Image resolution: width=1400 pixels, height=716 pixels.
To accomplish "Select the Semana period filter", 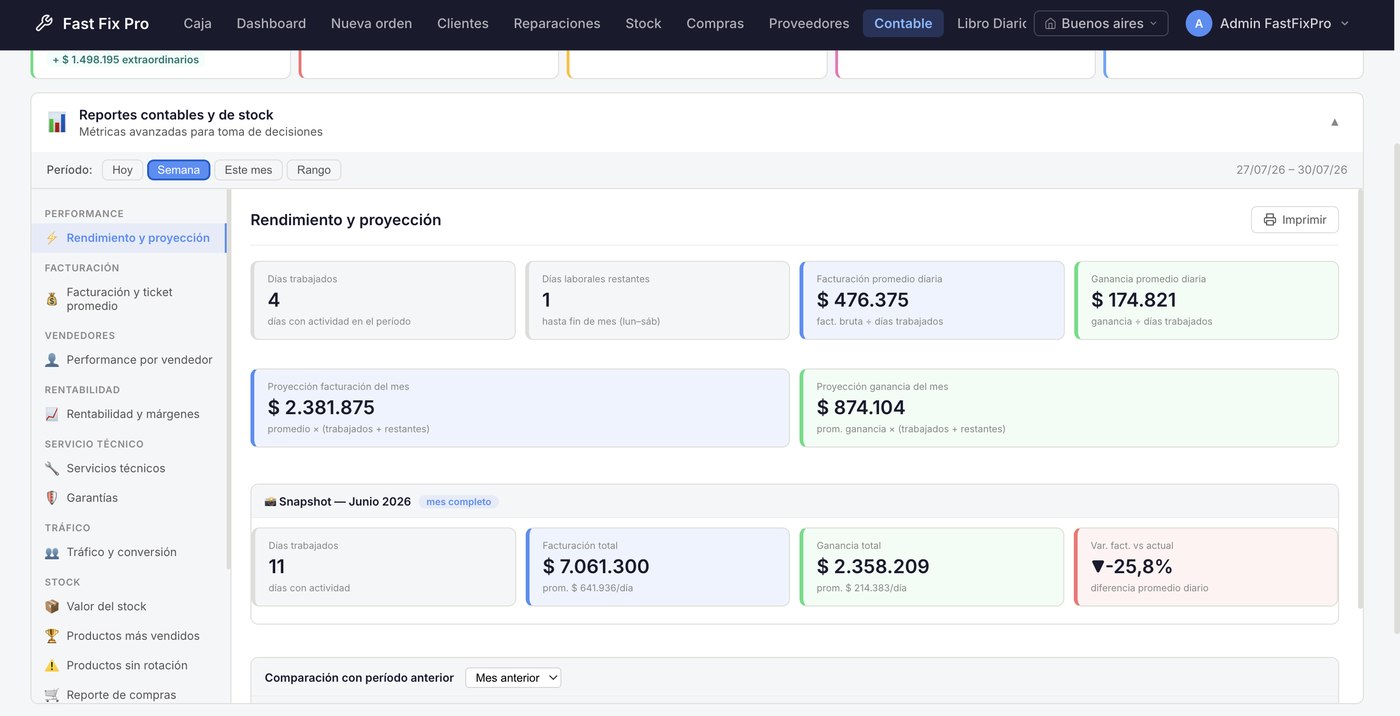I will tap(179, 170).
